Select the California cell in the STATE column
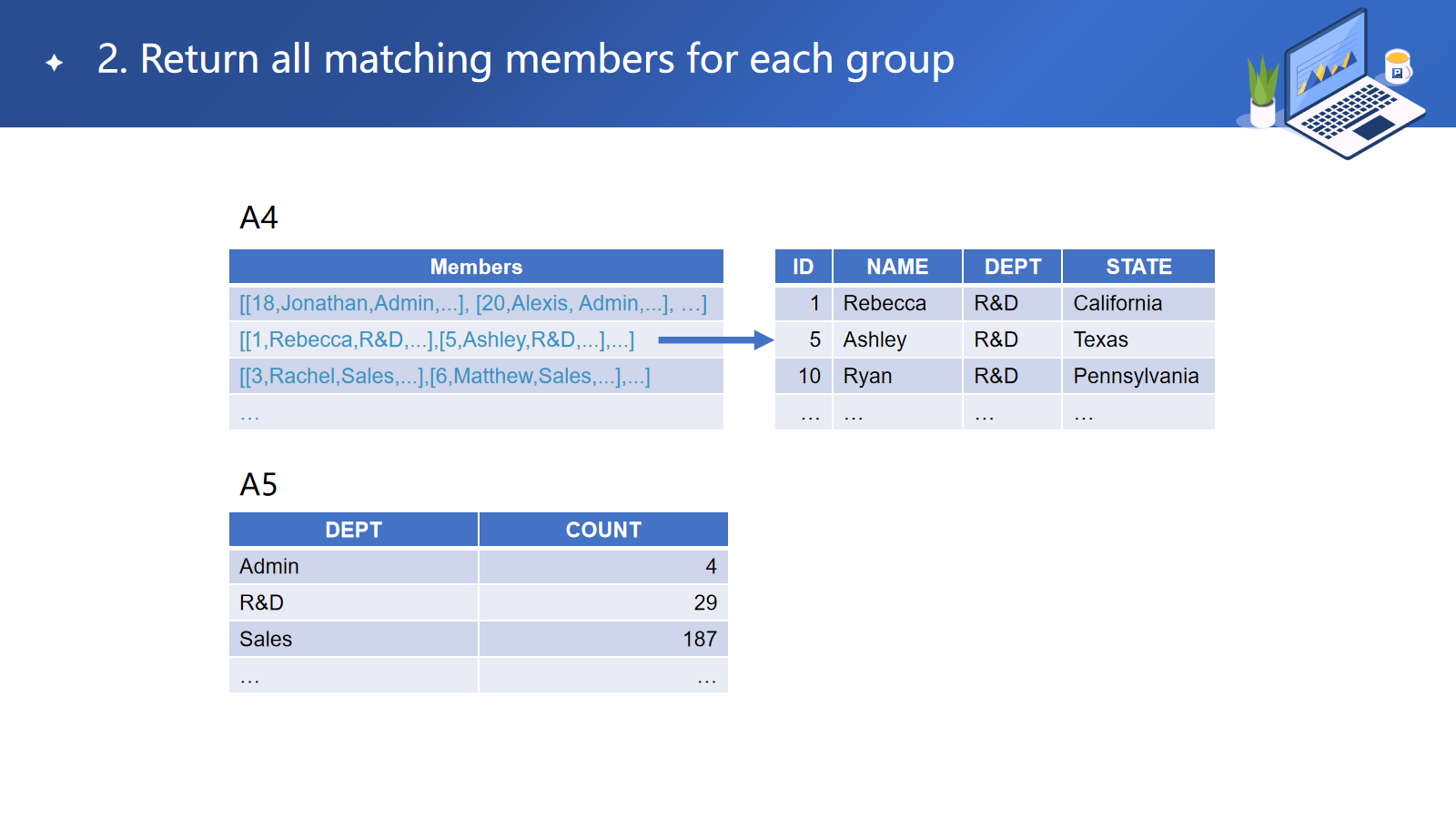 [x=1117, y=303]
